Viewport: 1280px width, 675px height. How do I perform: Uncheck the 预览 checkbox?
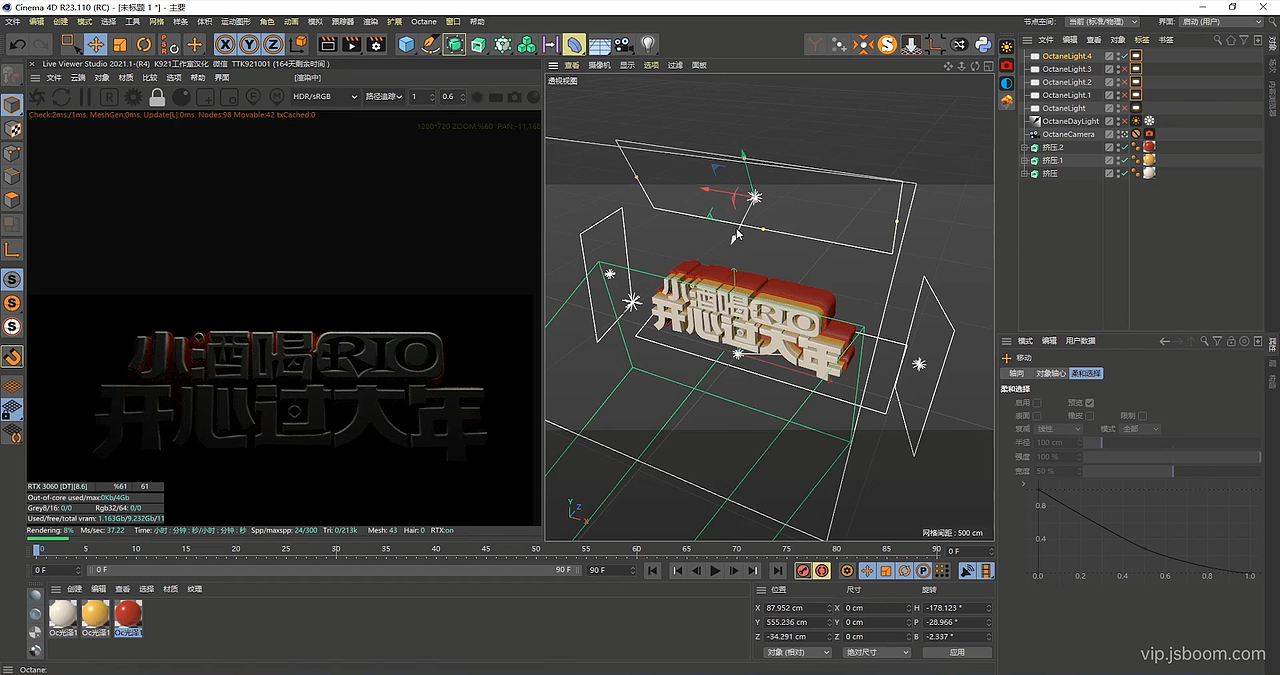pyautogui.click(x=1090, y=403)
